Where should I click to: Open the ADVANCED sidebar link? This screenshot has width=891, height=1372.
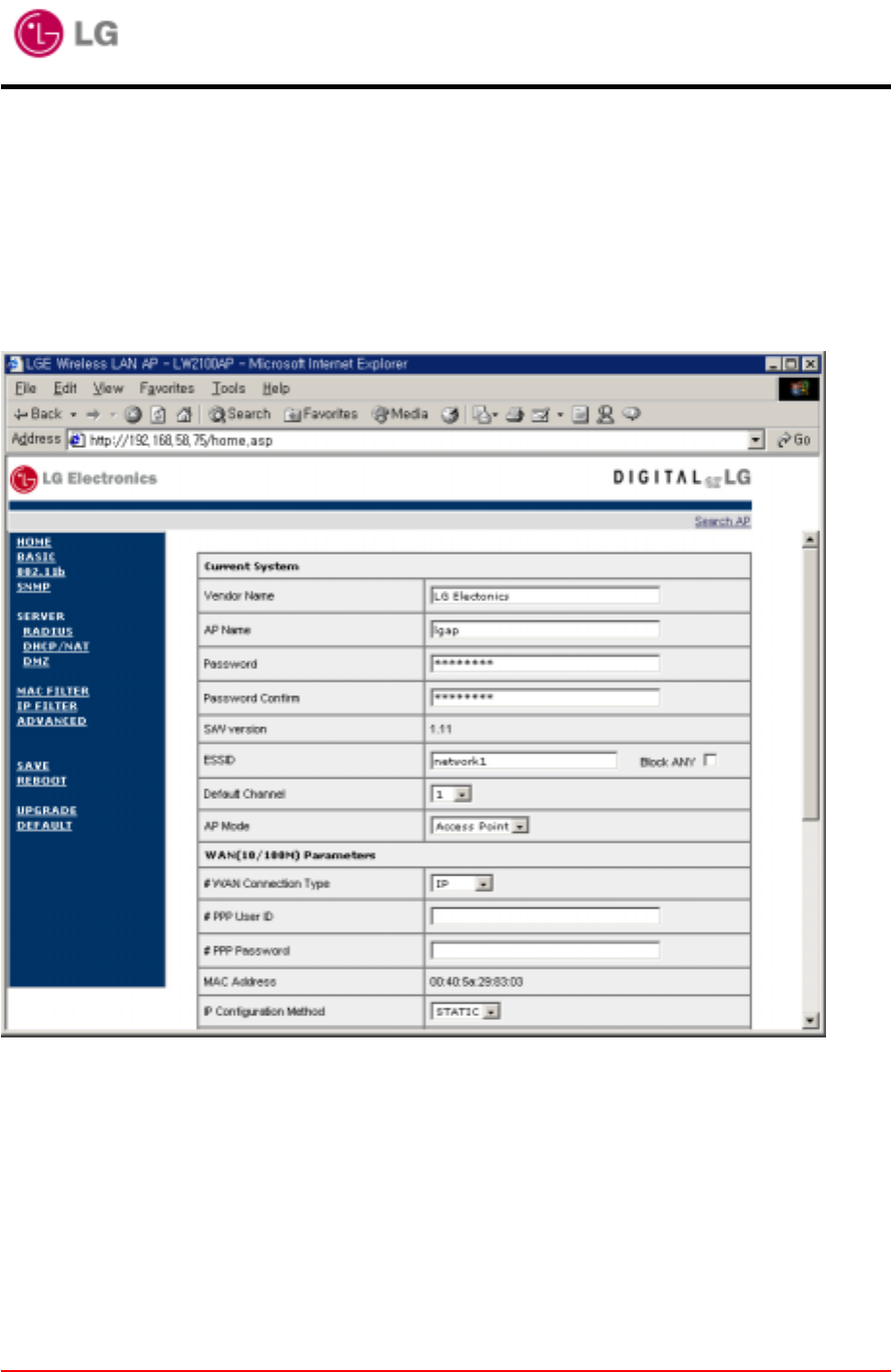51,720
